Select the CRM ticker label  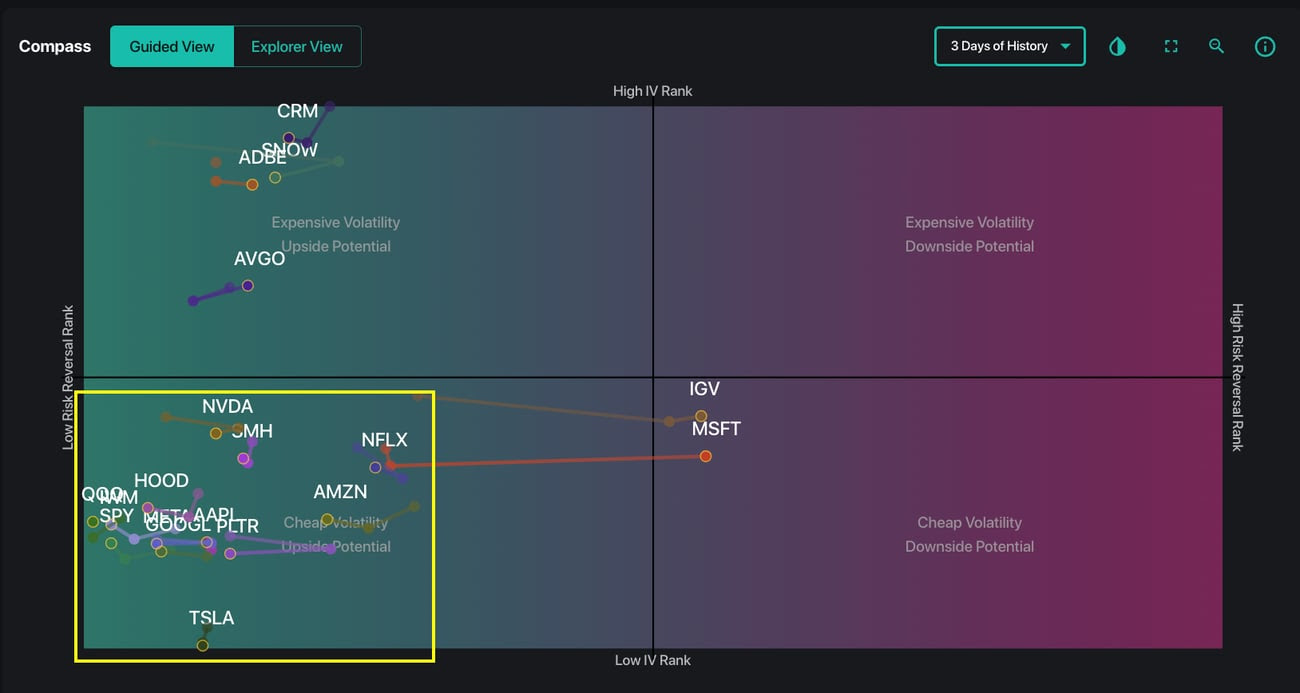click(x=297, y=111)
